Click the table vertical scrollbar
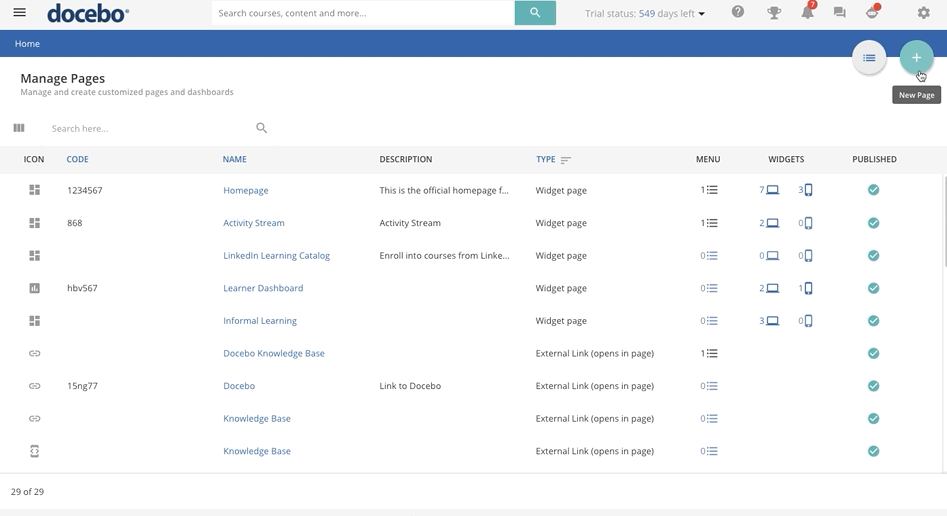 [945, 221]
